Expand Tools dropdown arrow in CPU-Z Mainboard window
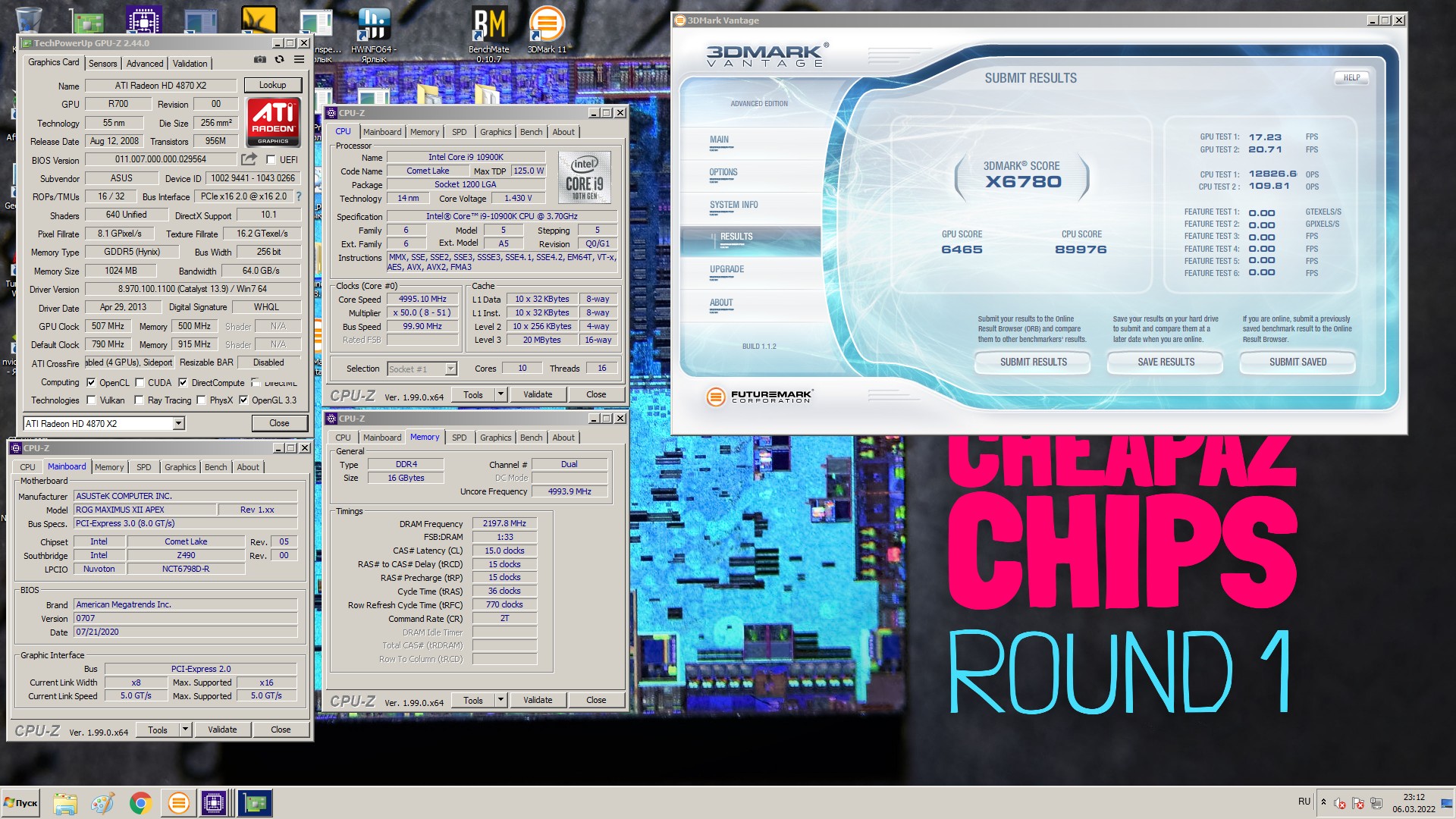The image size is (1456, 819). (x=185, y=730)
